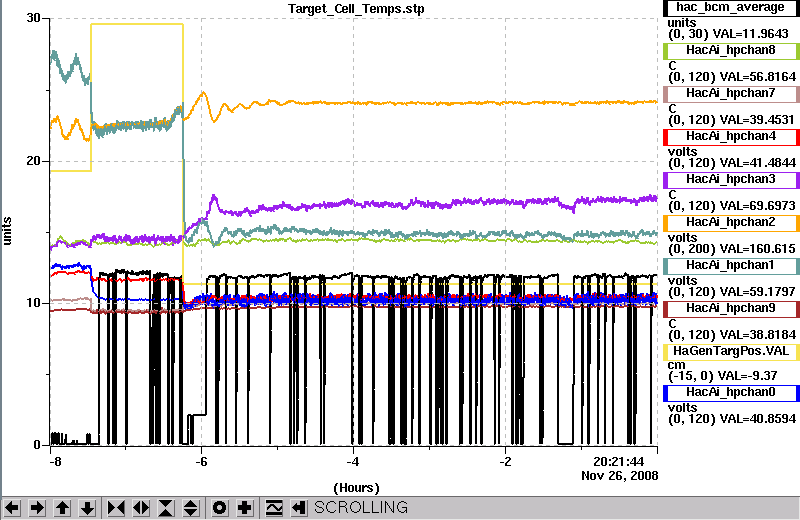Click the value text VAL=40.8594
800x520 pixels.
[758, 419]
